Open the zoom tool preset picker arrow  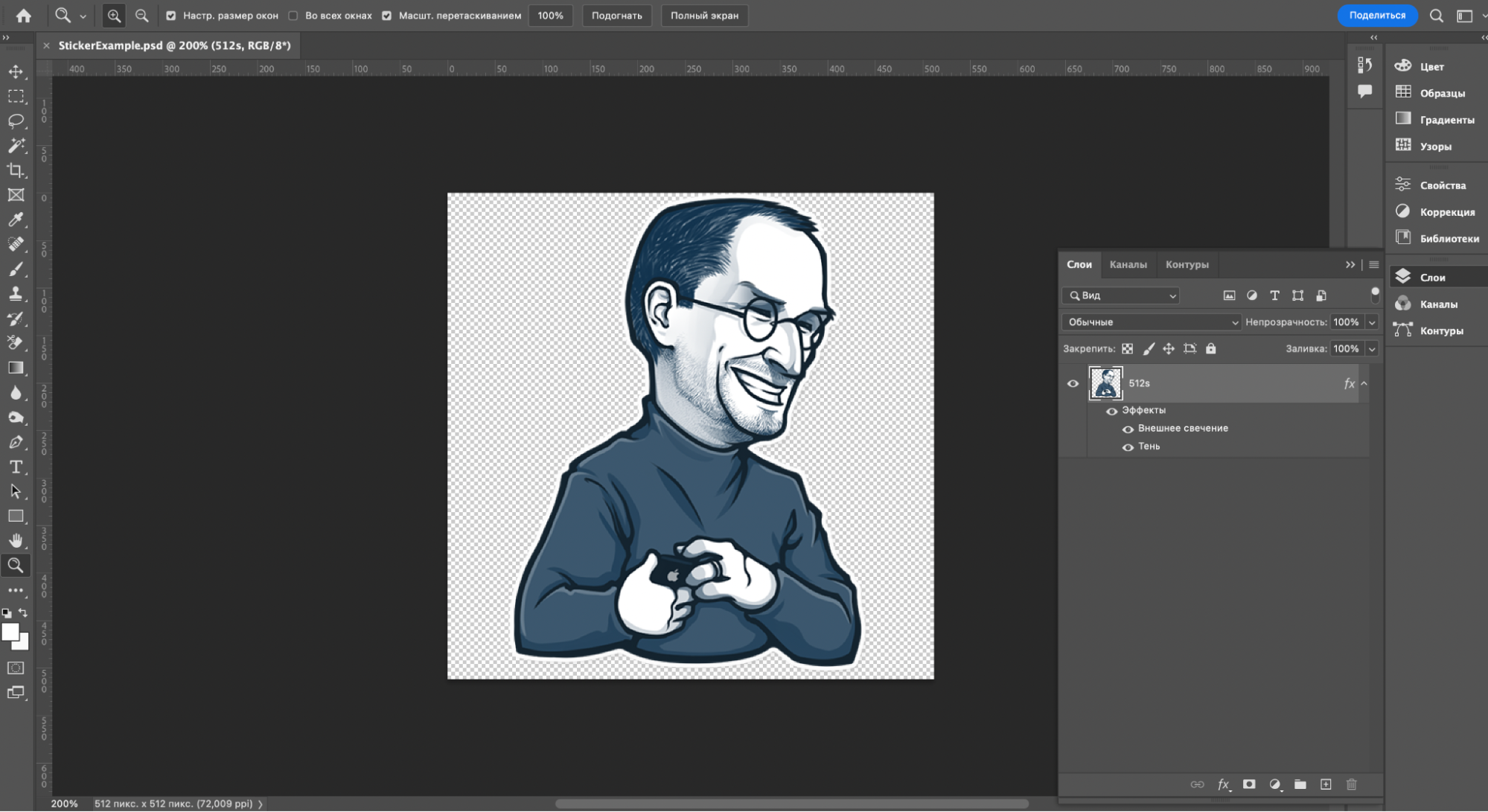point(83,16)
